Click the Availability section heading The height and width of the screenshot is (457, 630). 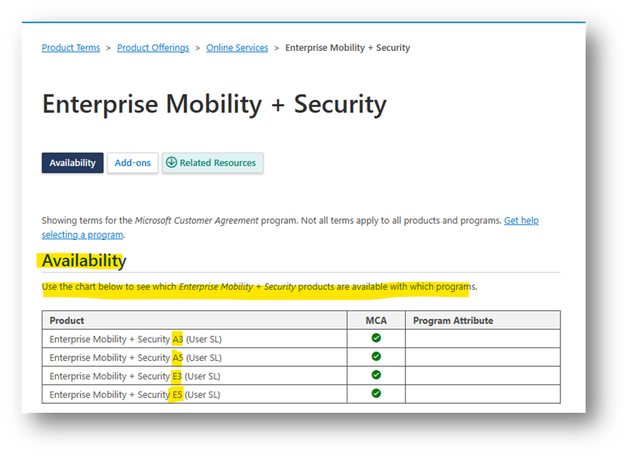click(x=84, y=260)
